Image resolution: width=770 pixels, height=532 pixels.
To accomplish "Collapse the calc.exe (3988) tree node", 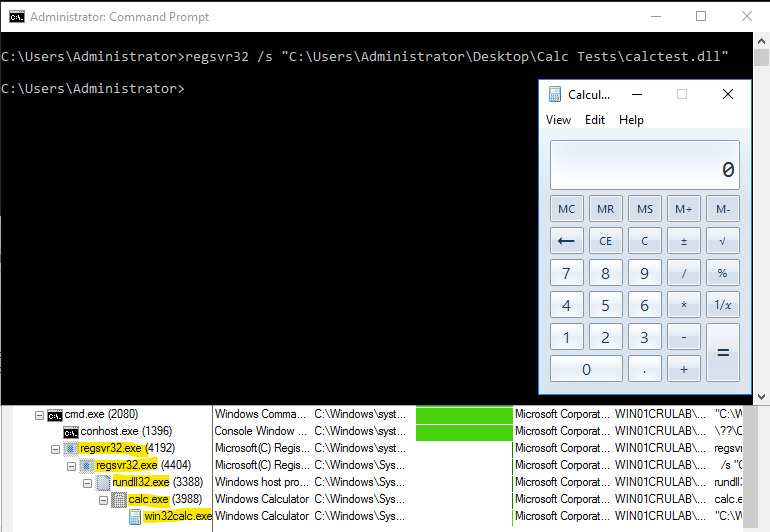I will click(103, 500).
